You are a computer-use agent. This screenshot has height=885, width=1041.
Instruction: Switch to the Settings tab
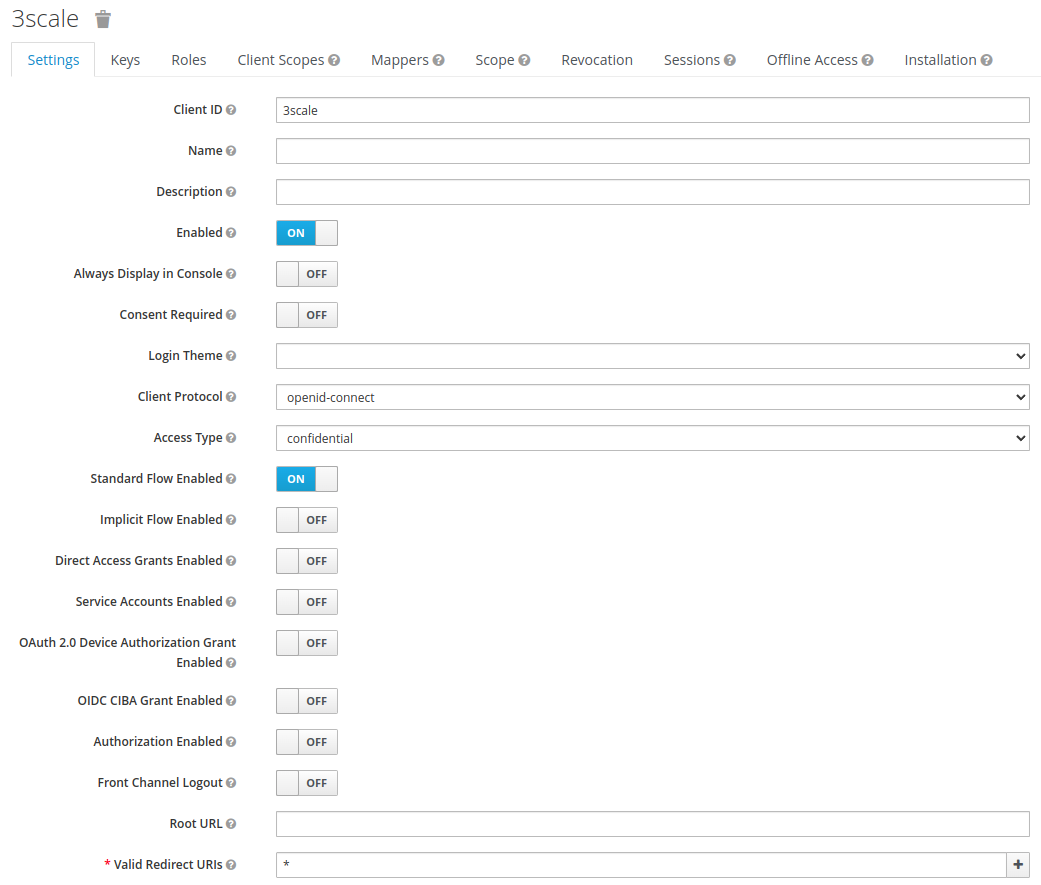tap(53, 60)
